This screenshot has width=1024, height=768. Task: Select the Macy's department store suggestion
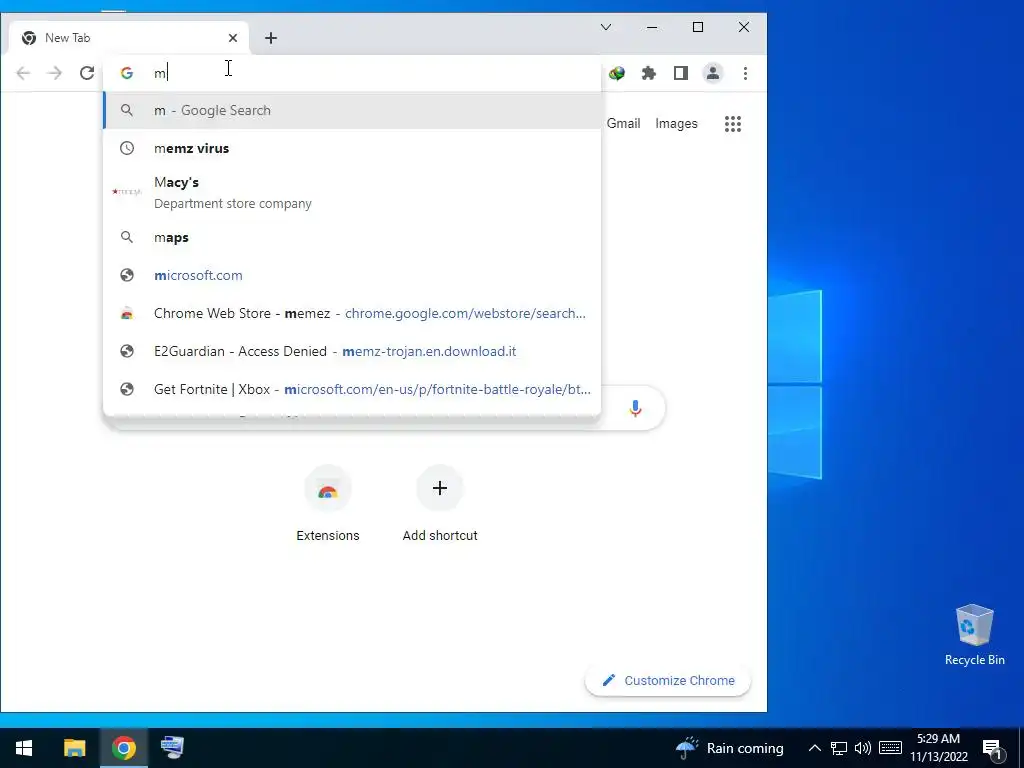click(x=352, y=193)
